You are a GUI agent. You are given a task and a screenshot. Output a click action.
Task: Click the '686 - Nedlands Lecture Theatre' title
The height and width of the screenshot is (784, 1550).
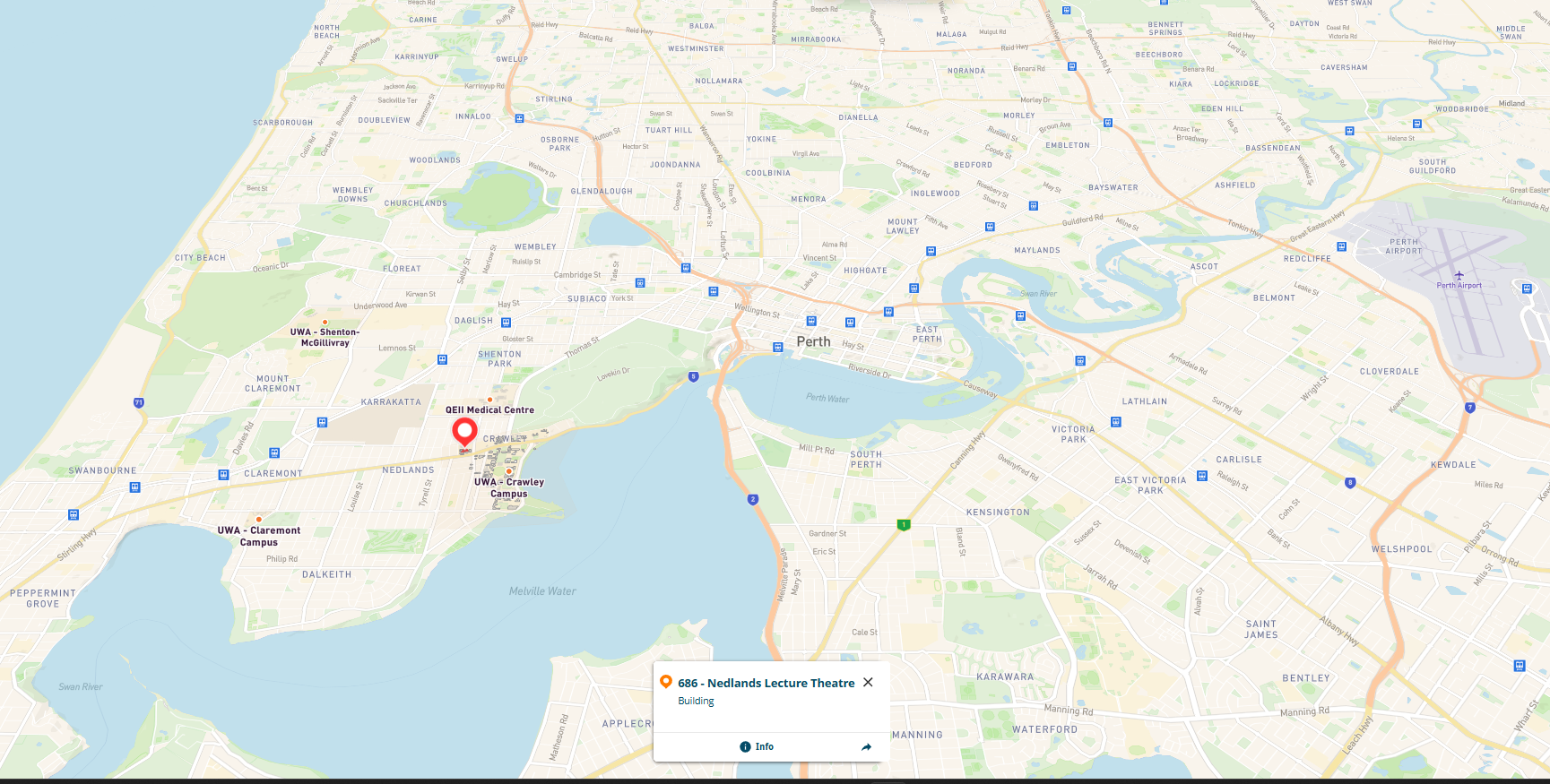point(766,683)
